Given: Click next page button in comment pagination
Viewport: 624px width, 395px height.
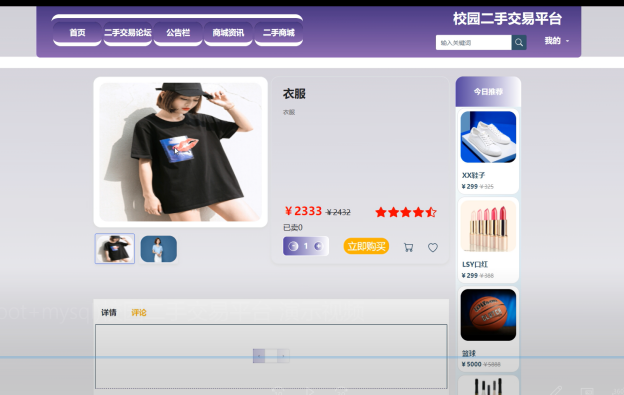Looking at the screenshot, I should click(283, 356).
